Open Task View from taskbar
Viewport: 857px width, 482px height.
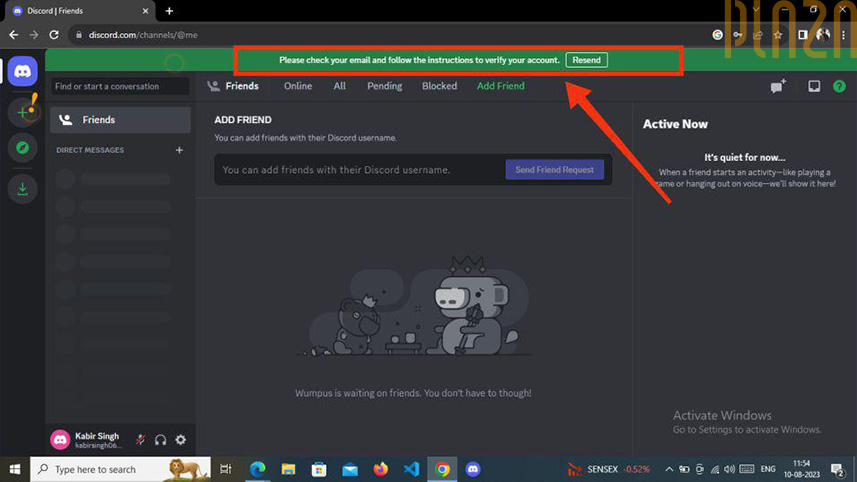(x=225, y=469)
